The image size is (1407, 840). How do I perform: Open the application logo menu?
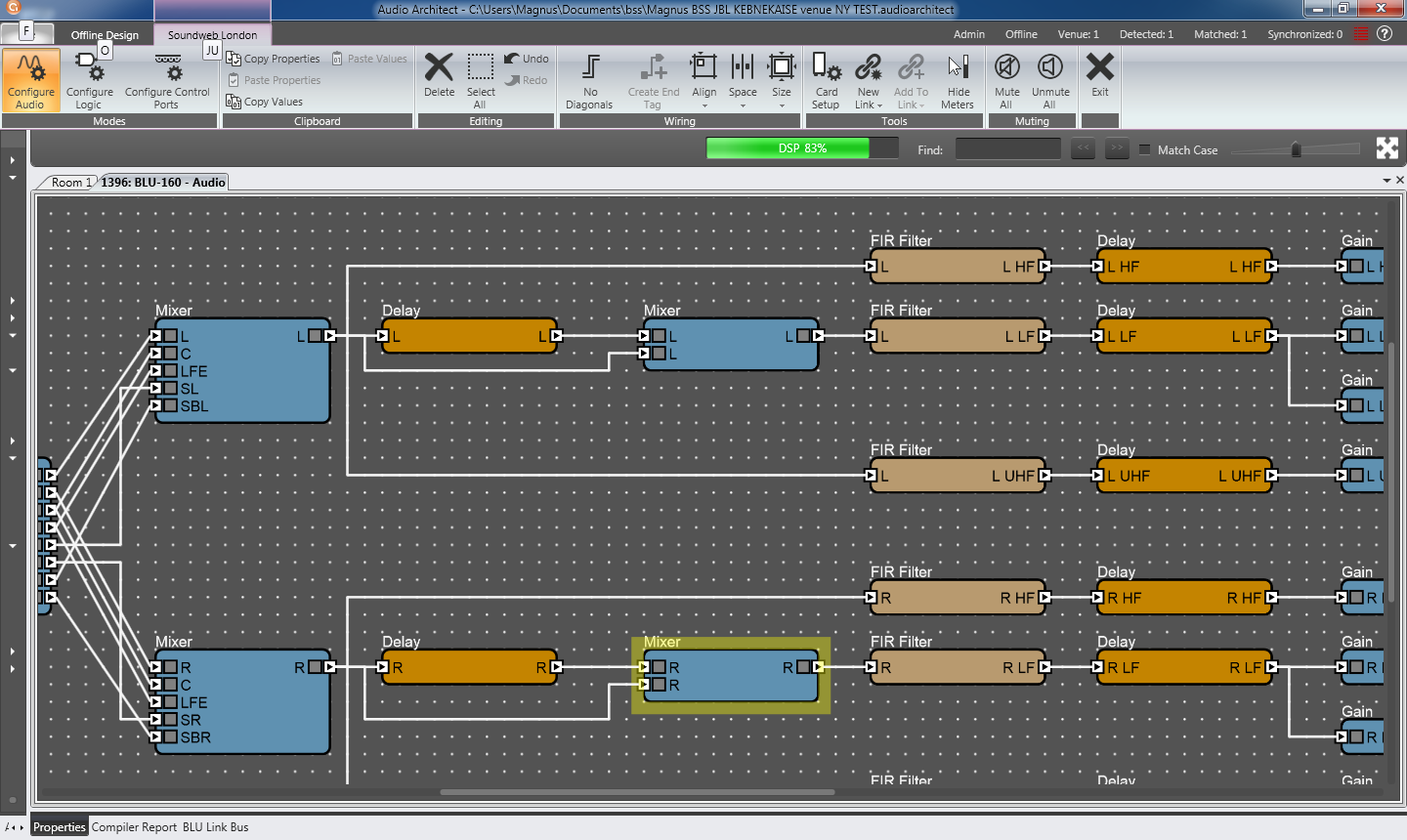(x=13, y=8)
